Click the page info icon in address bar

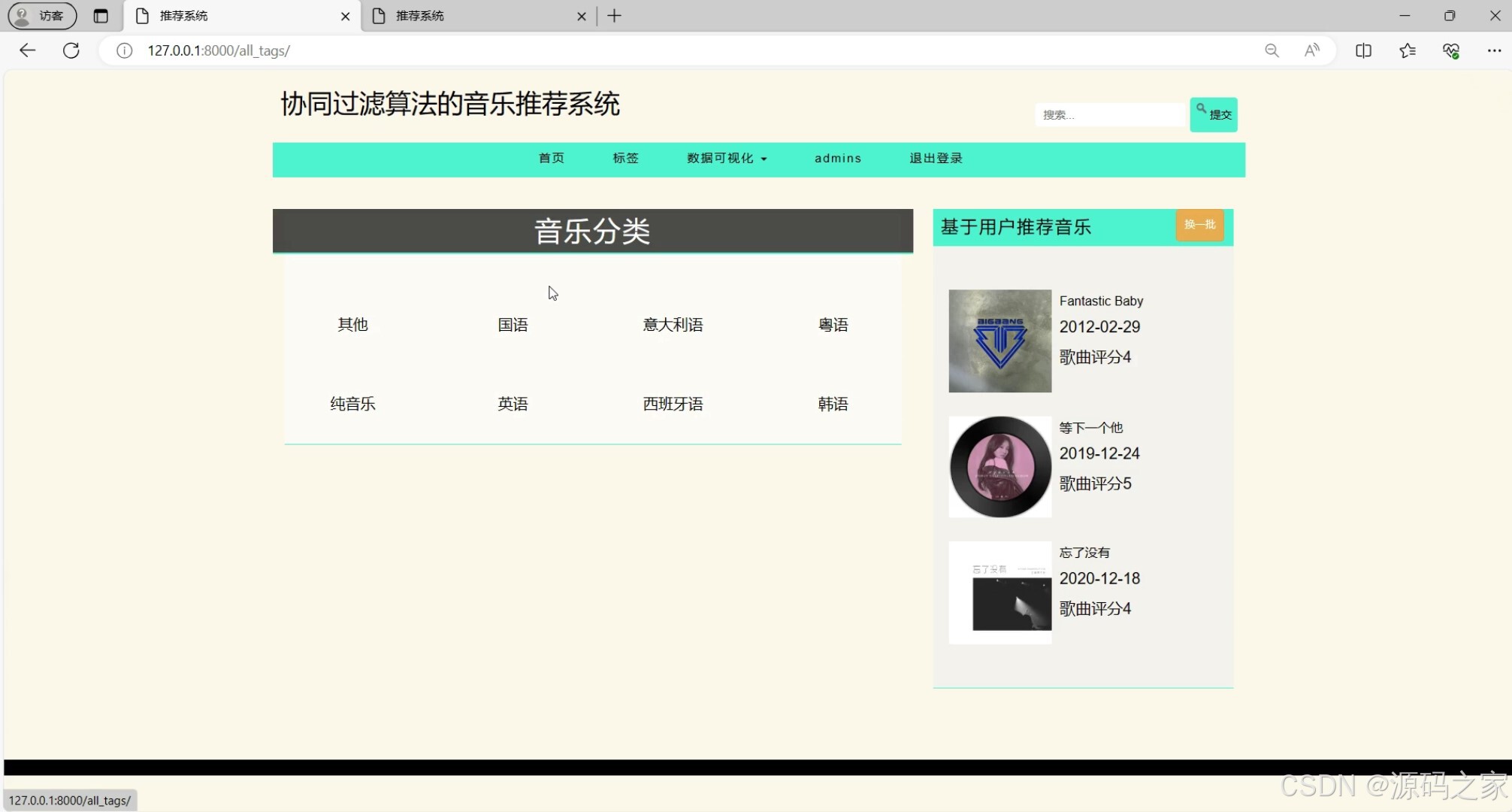click(x=123, y=50)
